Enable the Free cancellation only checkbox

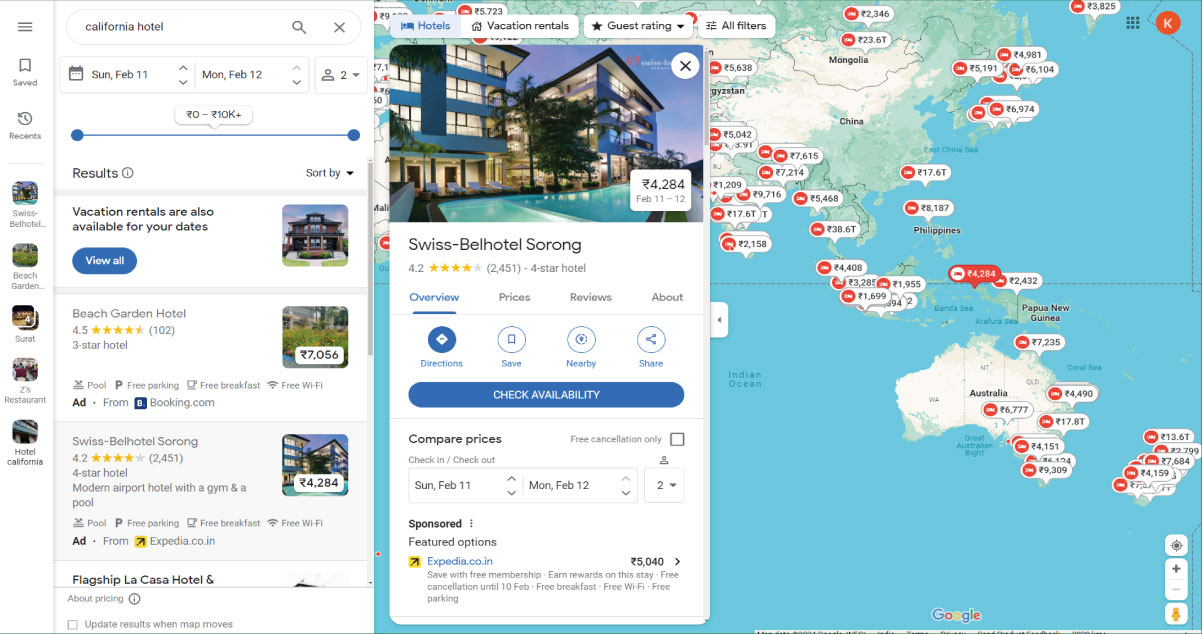[x=676, y=438]
